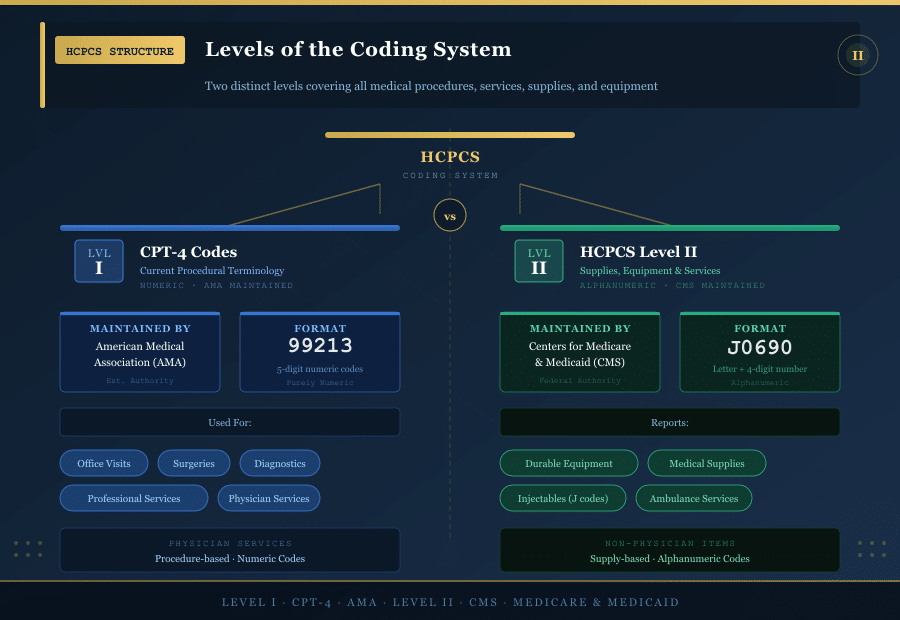Click the Ambulance Services pill
This screenshot has height=620, width=900.
(x=693, y=498)
